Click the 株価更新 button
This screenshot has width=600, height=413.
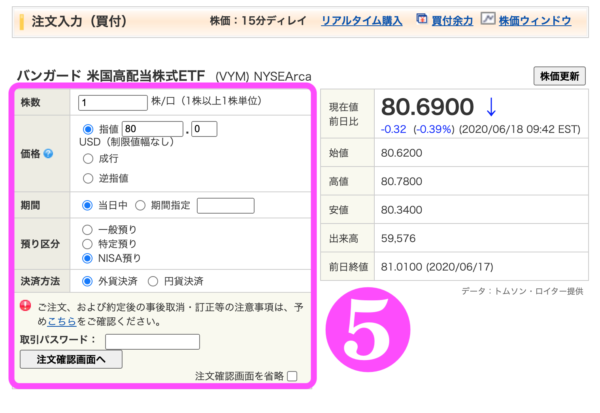(x=559, y=76)
